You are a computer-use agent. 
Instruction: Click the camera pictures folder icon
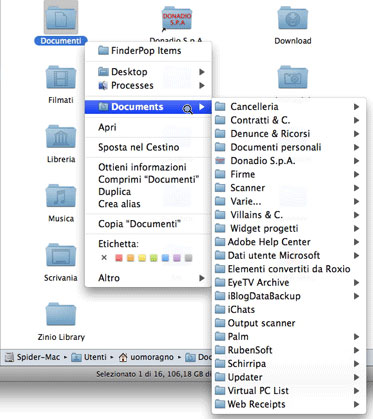292,77
